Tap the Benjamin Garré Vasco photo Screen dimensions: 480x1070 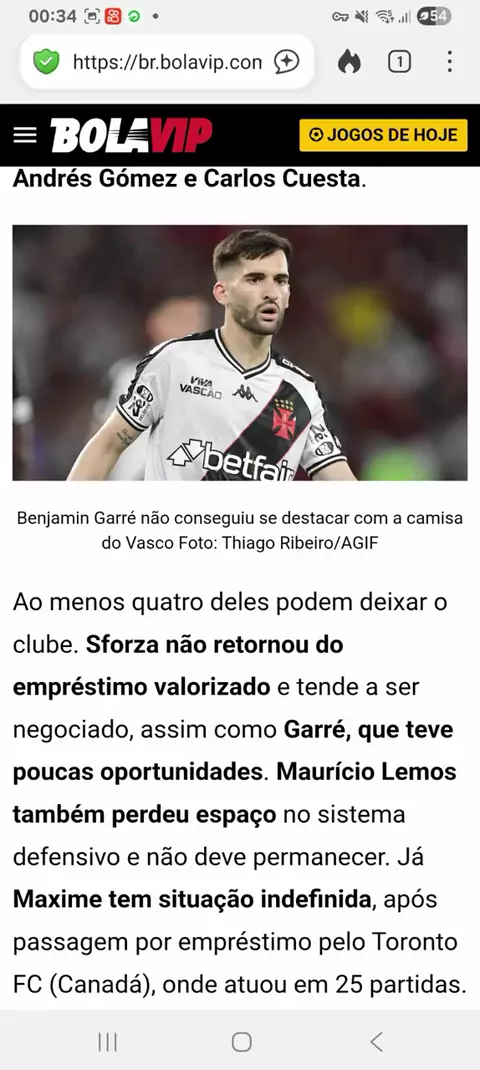coord(240,353)
